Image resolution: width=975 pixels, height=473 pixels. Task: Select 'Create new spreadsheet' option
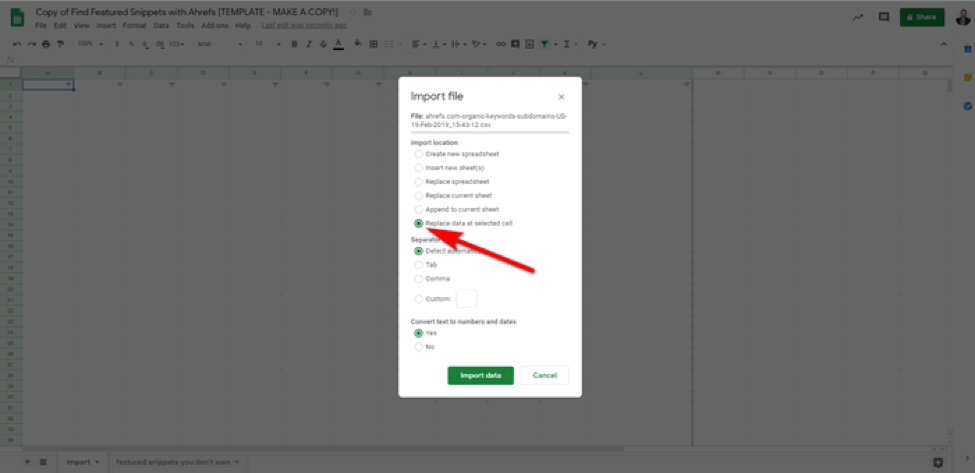(x=419, y=154)
